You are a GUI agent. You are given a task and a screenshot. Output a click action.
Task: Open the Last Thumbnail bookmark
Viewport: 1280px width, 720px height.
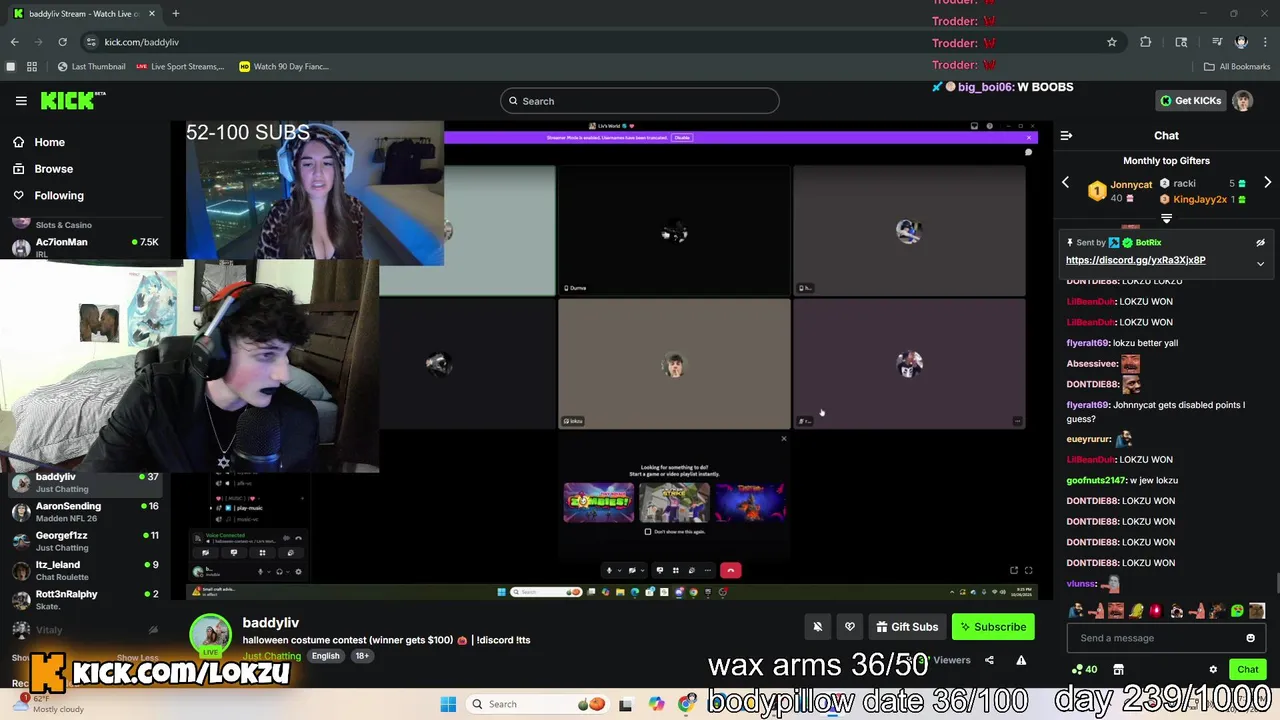92,67
